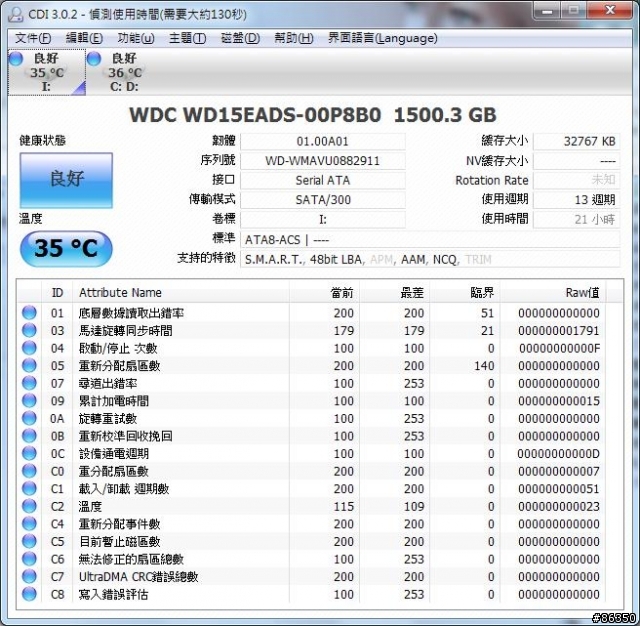Click the 最差 column header
Image resolution: width=640 pixels, height=626 pixels.
coord(395,292)
